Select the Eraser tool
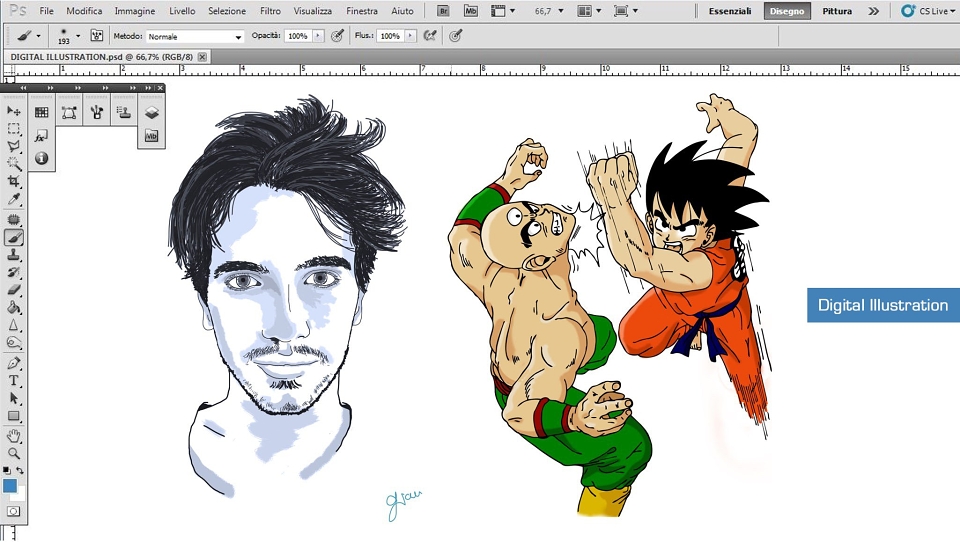 [x=13, y=290]
